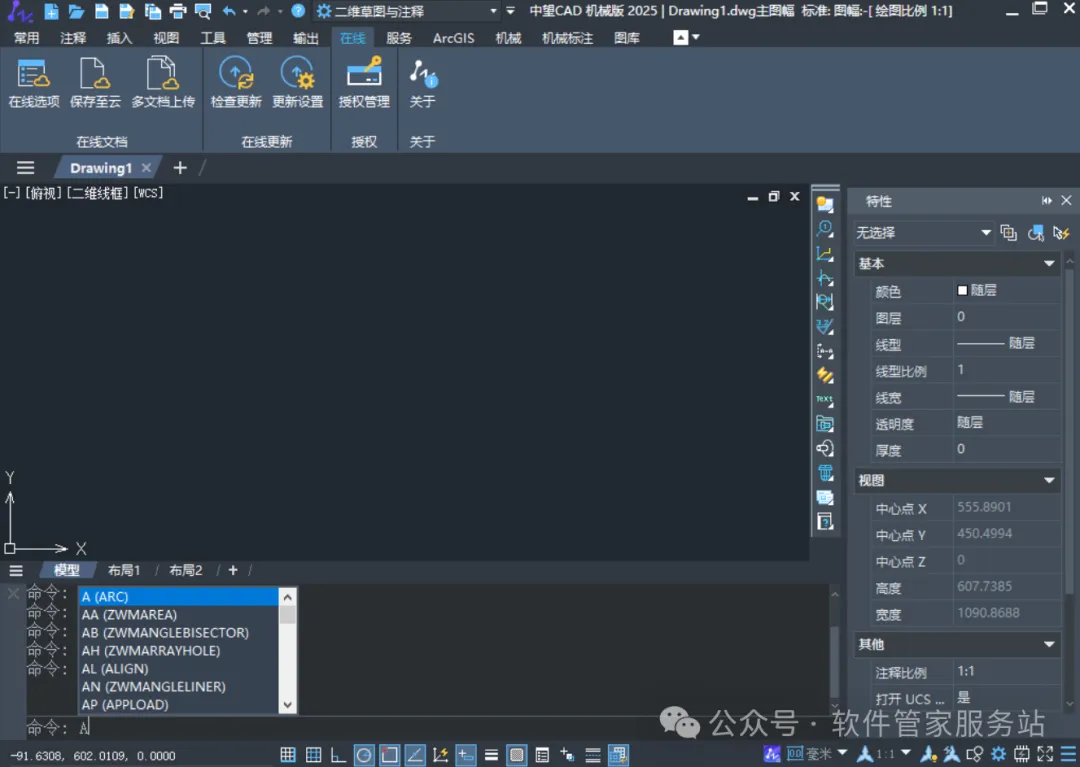
Task: Click the Select Objects icon in 特性 panel
Action: click(x=1035, y=233)
